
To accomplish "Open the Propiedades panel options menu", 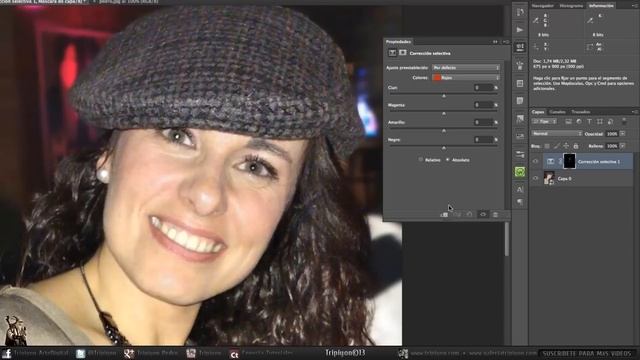I will pyautogui.click(x=506, y=42).
